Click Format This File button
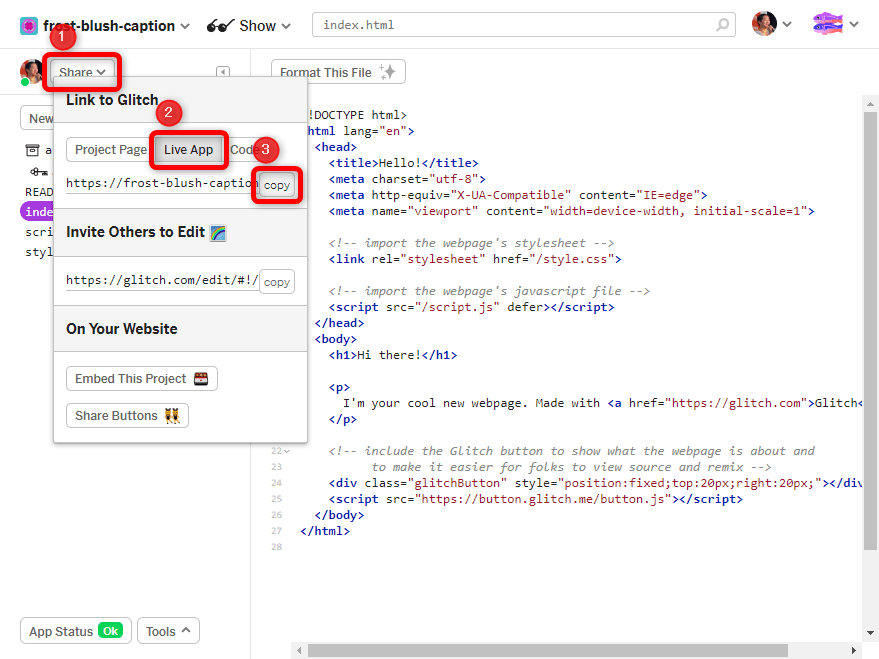879x659 pixels. (x=338, y=72)
